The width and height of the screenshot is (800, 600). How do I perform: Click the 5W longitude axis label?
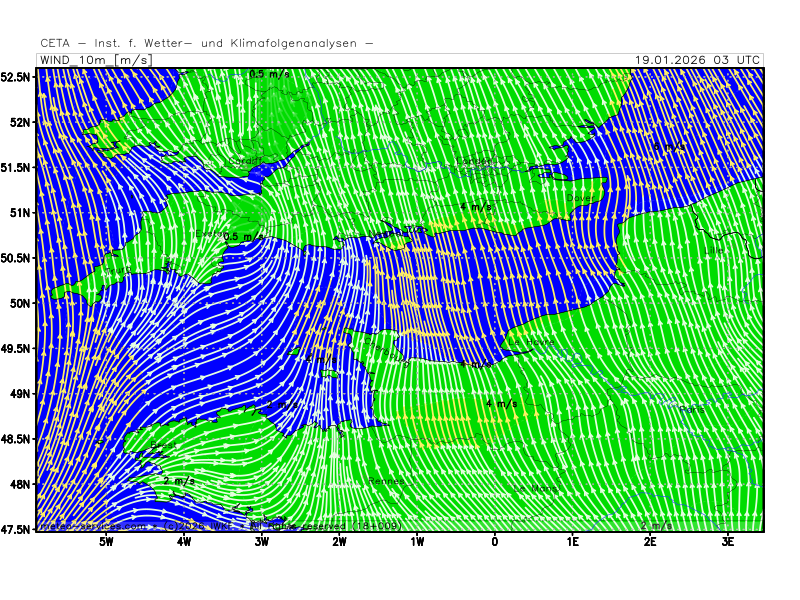click(105, 543)
